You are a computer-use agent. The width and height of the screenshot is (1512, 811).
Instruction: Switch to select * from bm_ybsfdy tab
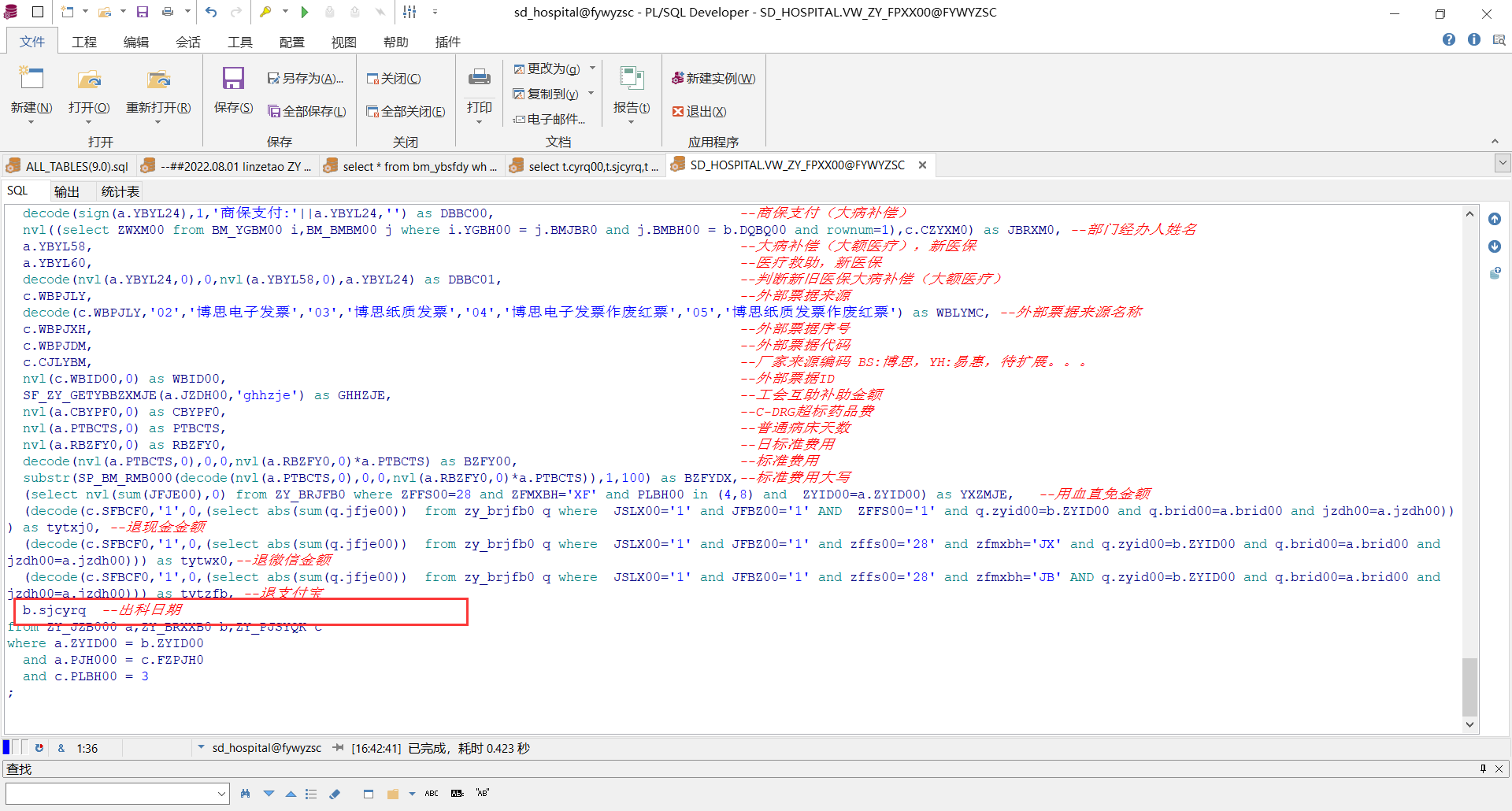click(x=410, y=166)
